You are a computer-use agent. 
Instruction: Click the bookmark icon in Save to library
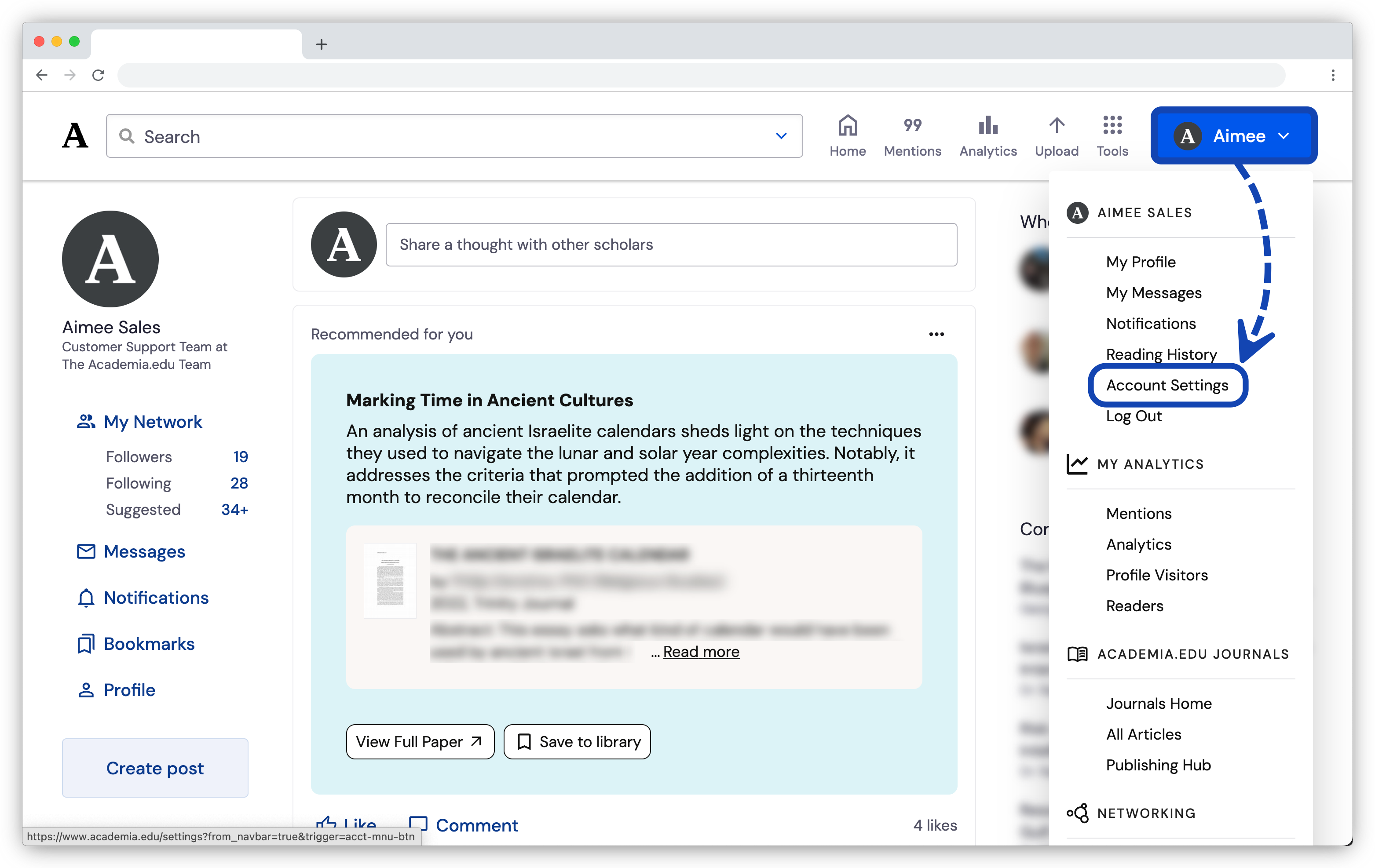(x=523, y=741)
